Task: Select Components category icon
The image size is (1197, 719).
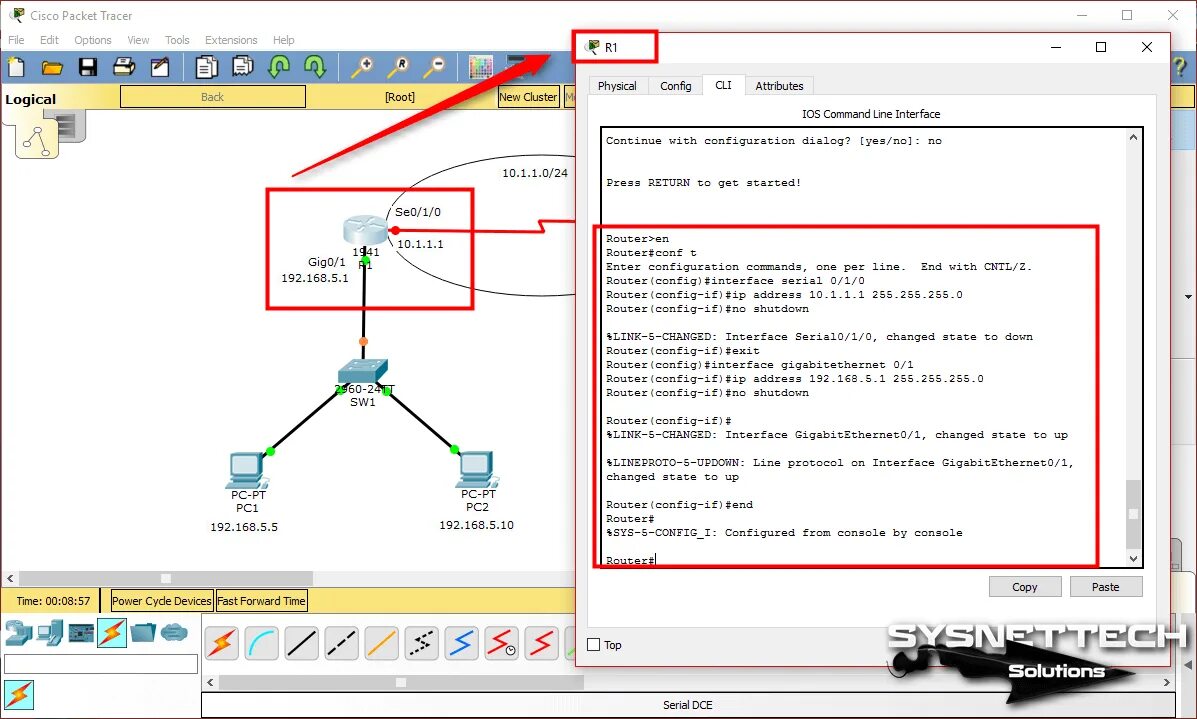Action: pyautogui.click(x=81, y=633)
